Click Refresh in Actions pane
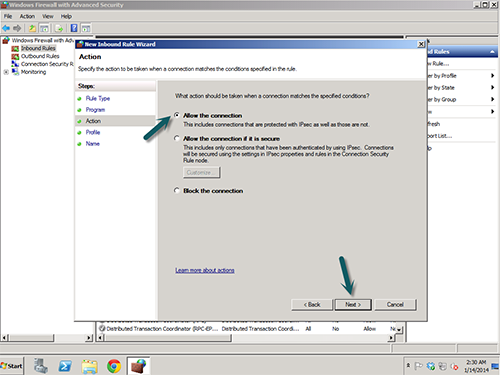The image size is (500, 375). tap(434, 124)
